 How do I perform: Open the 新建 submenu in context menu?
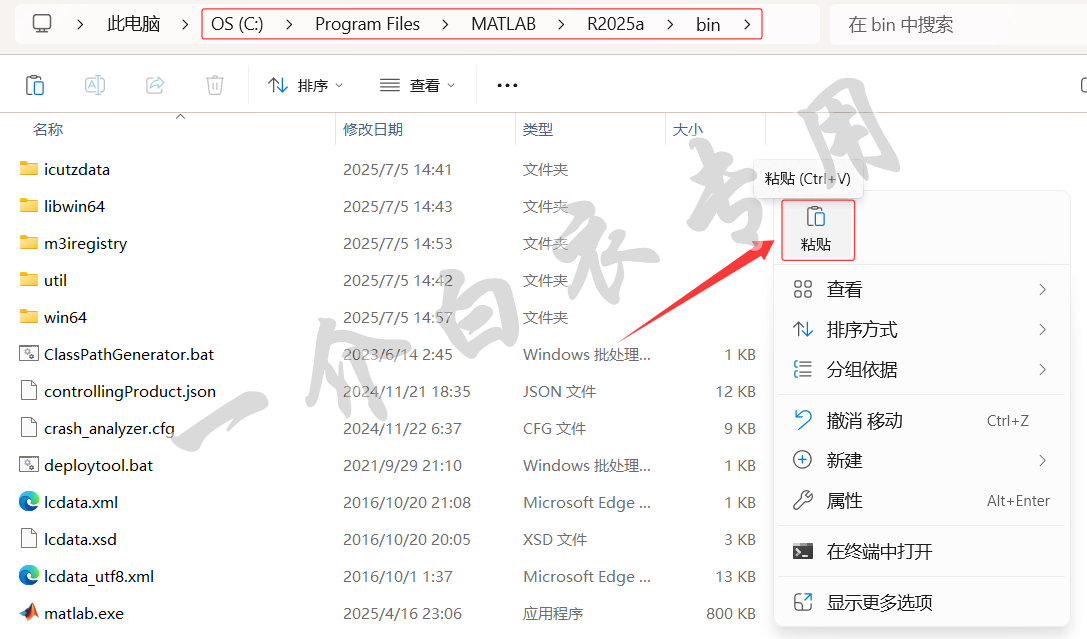pyautogui.click(x=921, y=460)
